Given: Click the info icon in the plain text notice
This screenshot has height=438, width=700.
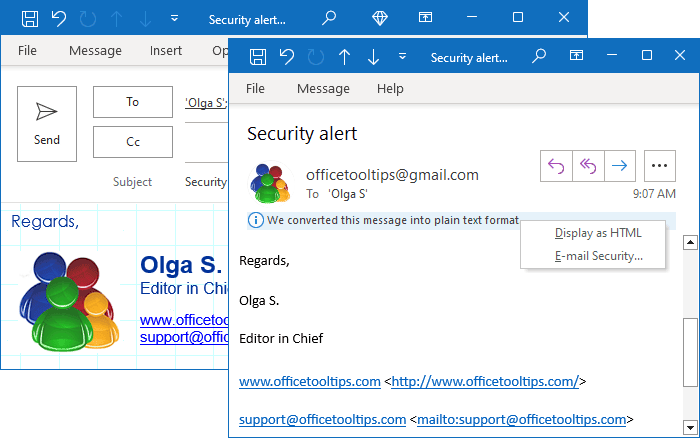Looking at the screenshot, I should tap(255, 220).
